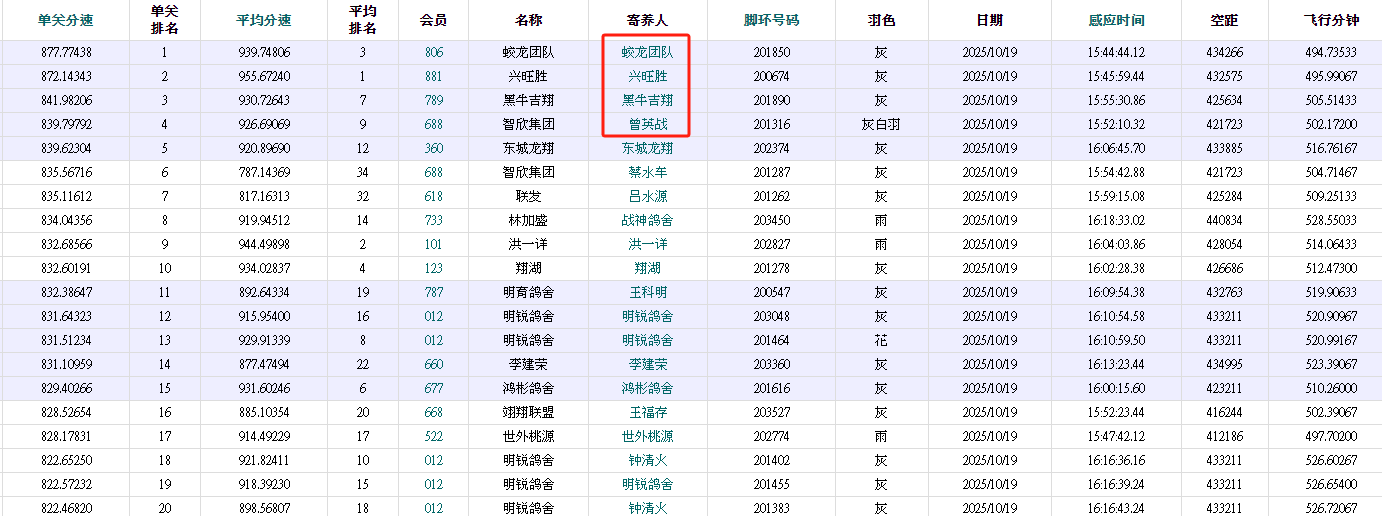Open the 战神鸽舍 寄养人 link
Viewport: 1382px width, 516px height.
pos(647,220)
